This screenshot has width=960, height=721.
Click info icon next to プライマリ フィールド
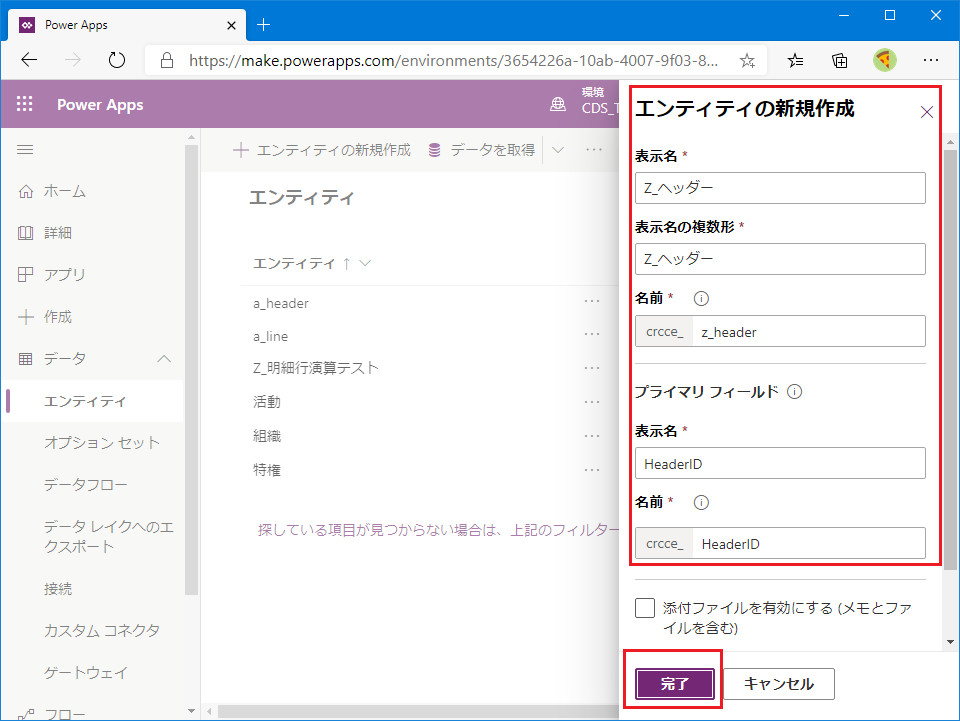(x=795, y=392)
